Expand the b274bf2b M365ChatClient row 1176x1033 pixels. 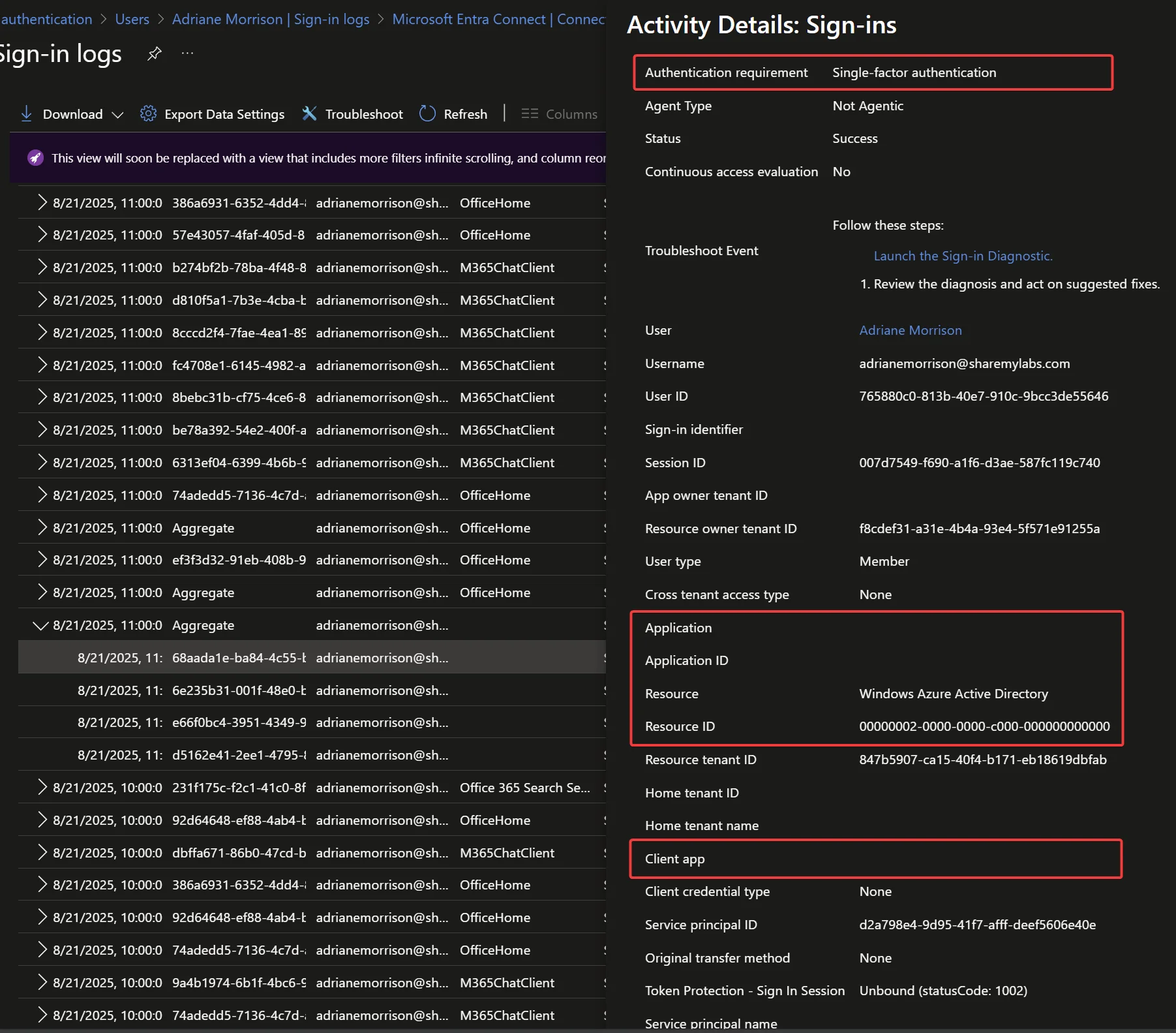42,268
